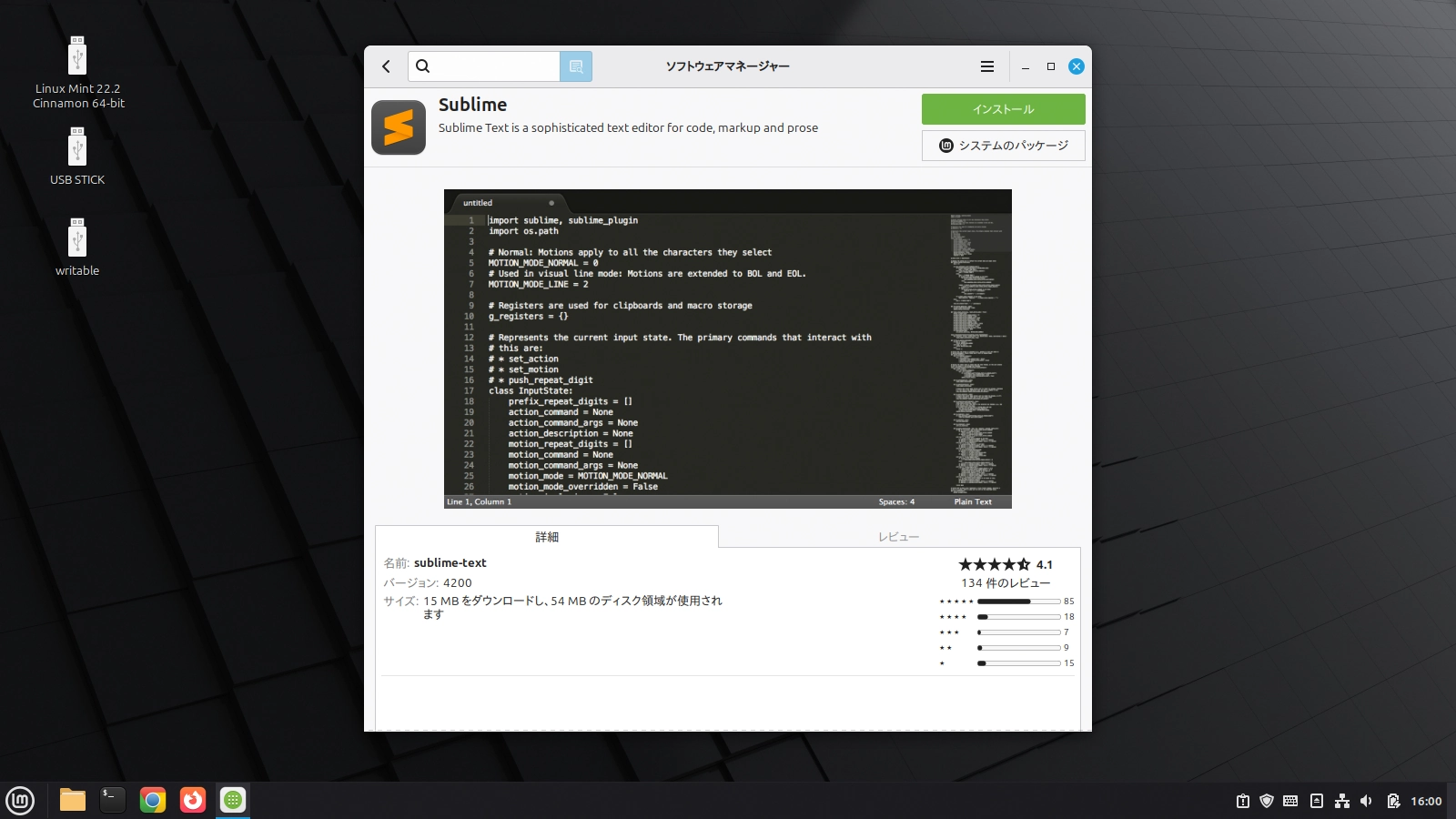Click the package name sublime-text
The image size is (1456, 819).
point(450,563)
